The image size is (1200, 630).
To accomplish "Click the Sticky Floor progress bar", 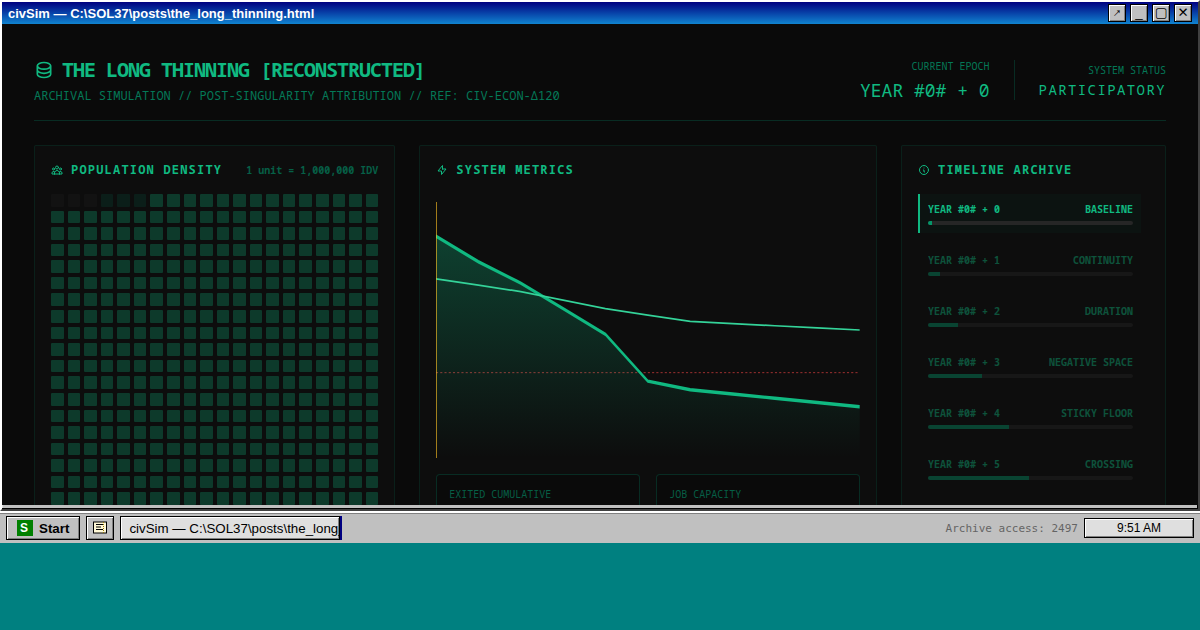I will pyautogui.click(x=1030, y=427).
